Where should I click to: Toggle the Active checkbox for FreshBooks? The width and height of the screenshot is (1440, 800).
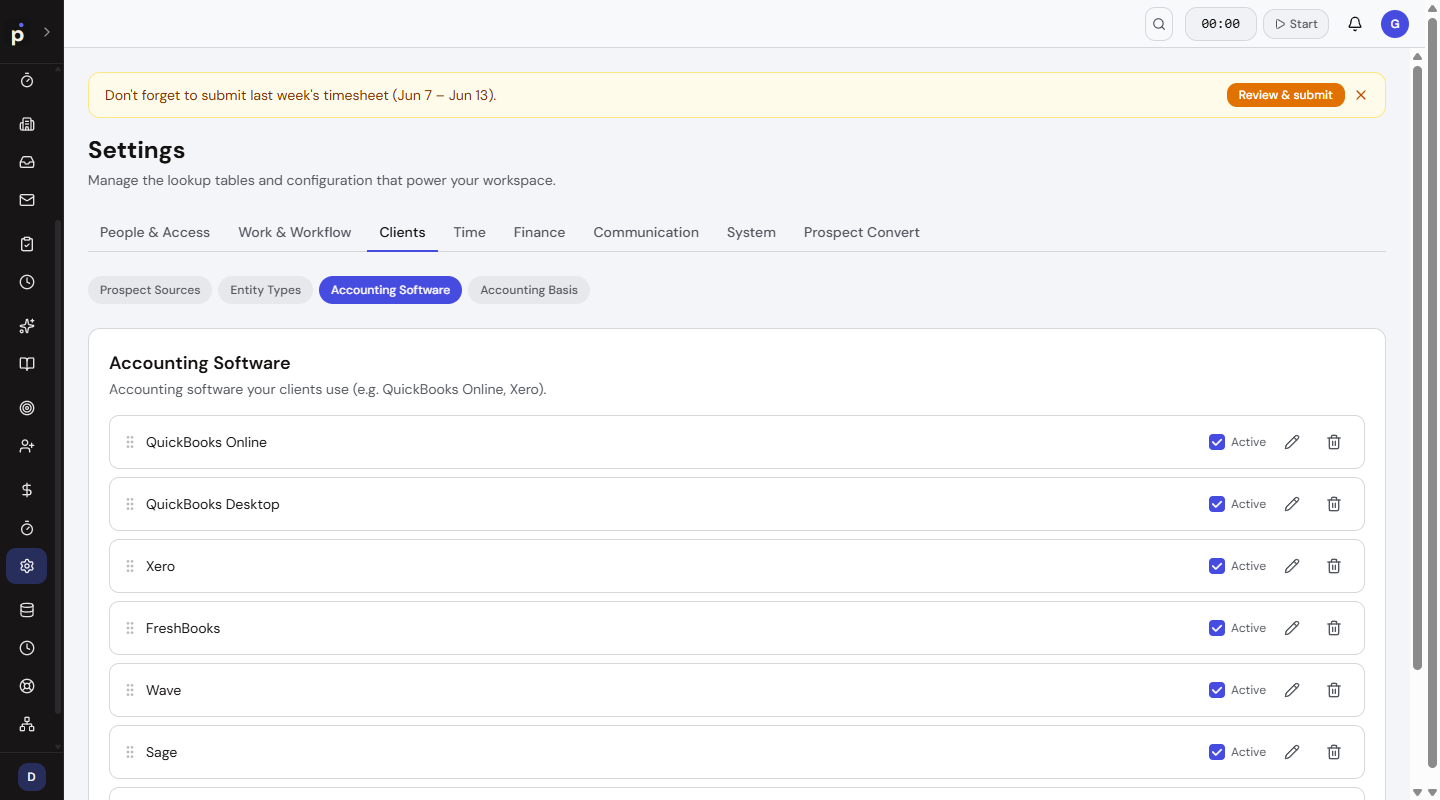1217,628
